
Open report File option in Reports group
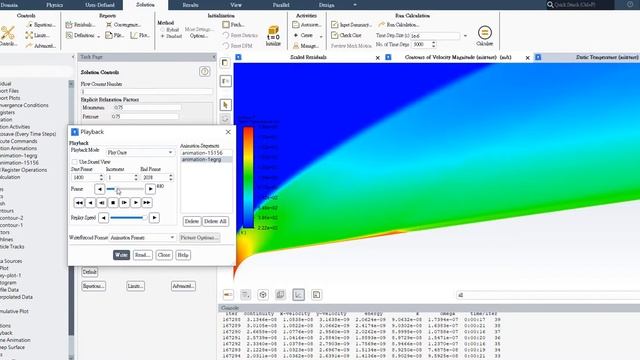(x=114, y=36)
